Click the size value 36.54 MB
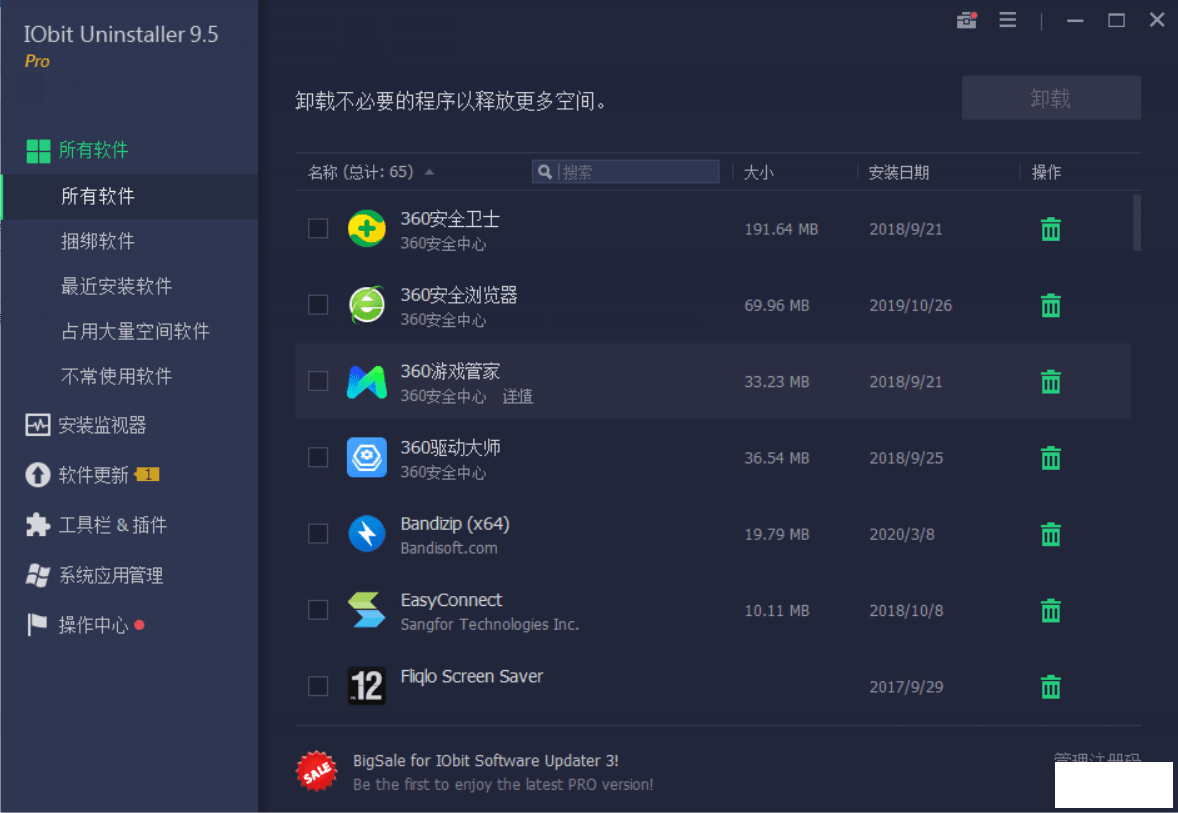This screenshot has height=813, width=1178. click(x=777, y=458)
